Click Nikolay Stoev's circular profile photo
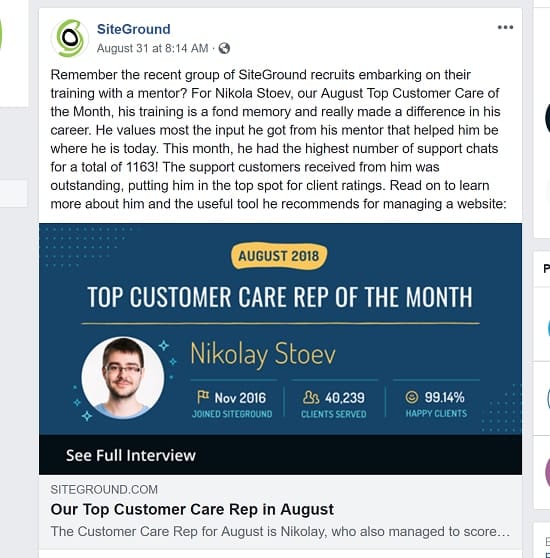This screenshot has height=558, width=550. [123, 378]
